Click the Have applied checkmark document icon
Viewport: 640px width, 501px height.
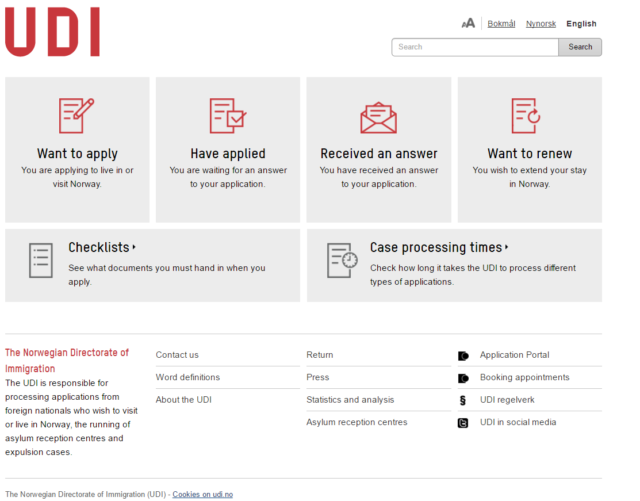[228, 116]
